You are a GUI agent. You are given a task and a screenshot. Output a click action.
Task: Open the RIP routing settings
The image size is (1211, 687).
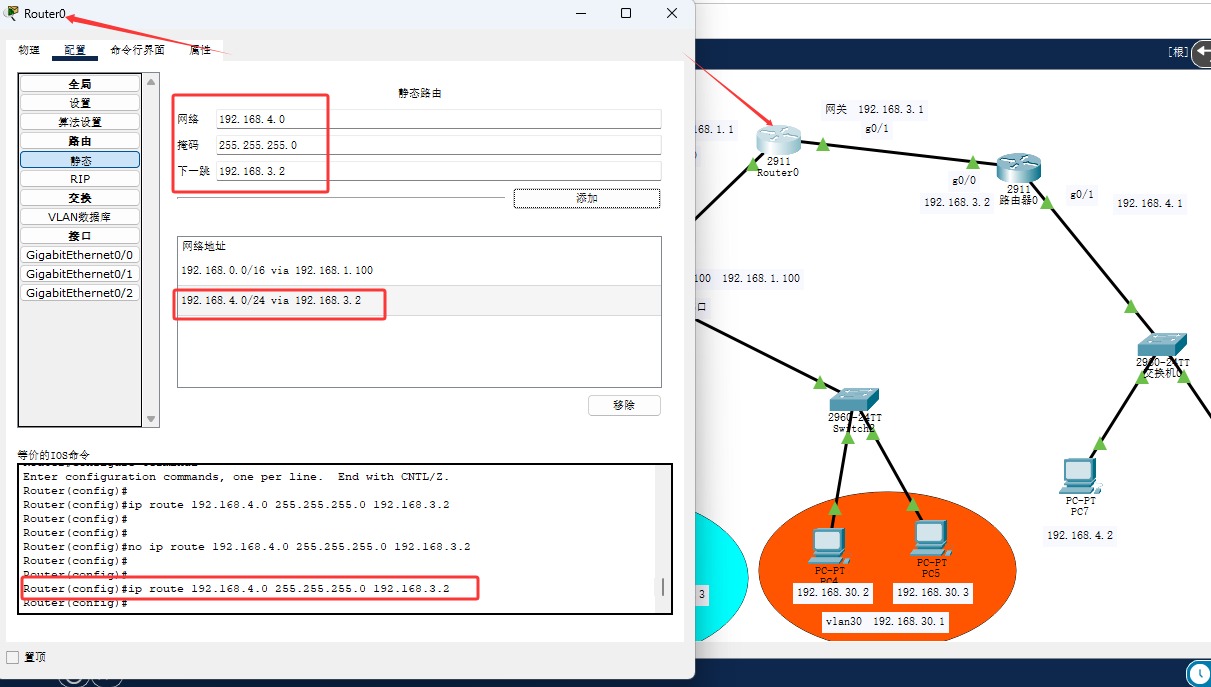pos(80,179)
